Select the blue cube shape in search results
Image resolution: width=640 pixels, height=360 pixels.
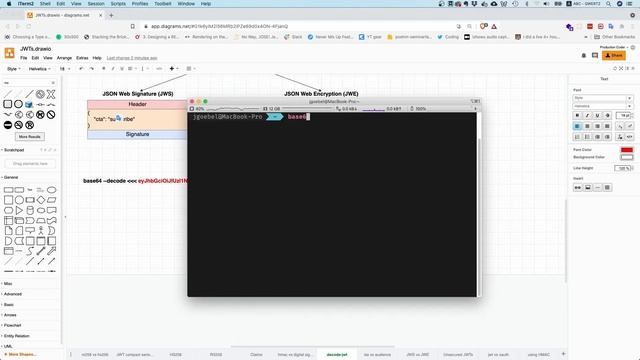[x=29, y=104]
